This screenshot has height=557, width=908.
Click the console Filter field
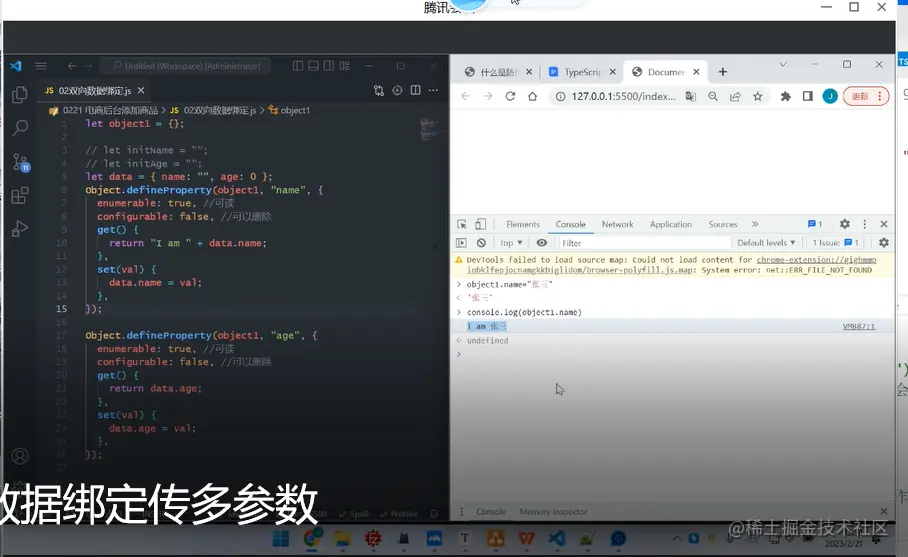click(643, 243)
